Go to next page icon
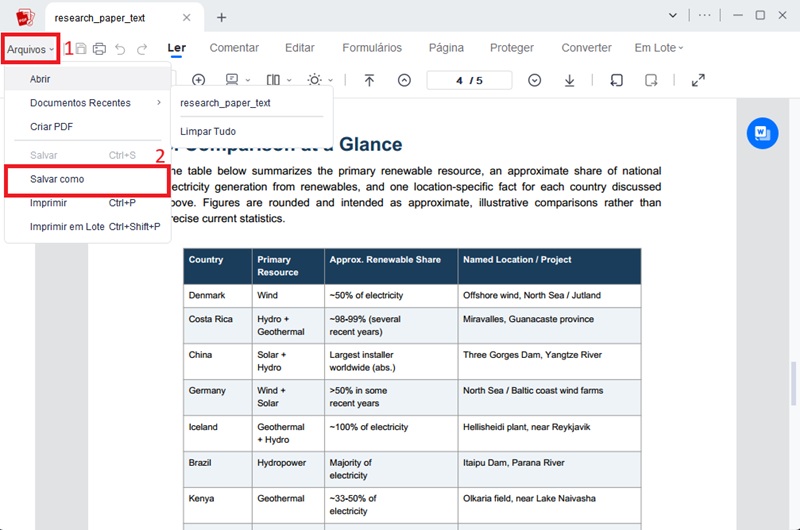Viewport: 800px width, 530px height. pos(534,80)
